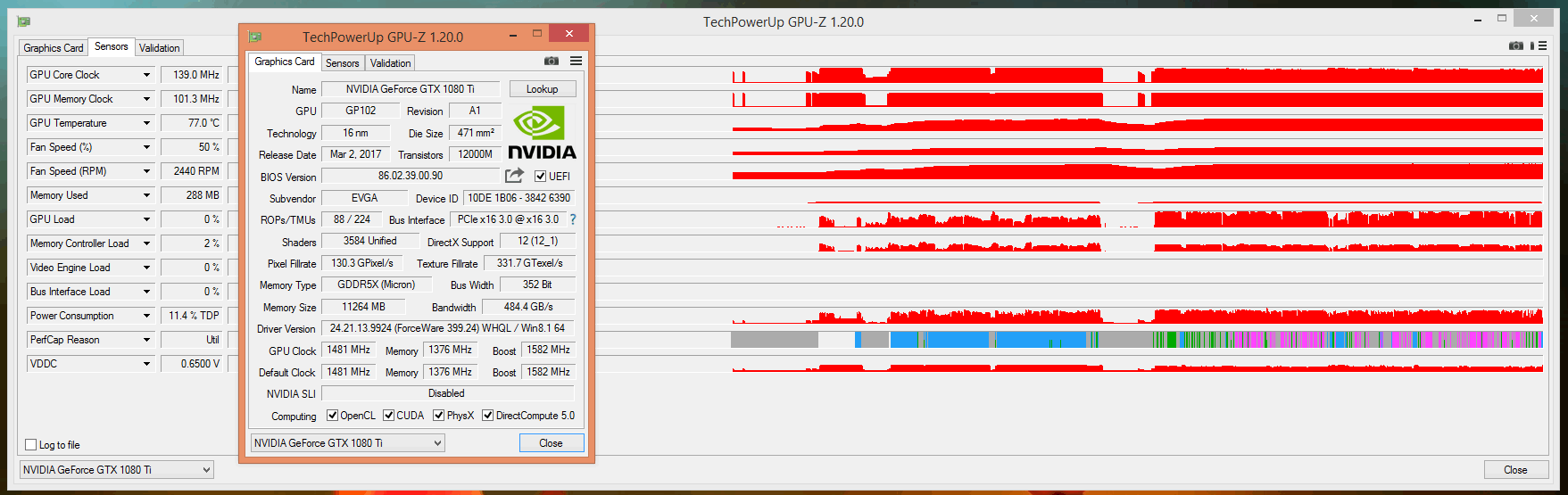Click Close button in front GPU-Z window
The width and height of the screenshot is (1568, 495).
point(552,443)
